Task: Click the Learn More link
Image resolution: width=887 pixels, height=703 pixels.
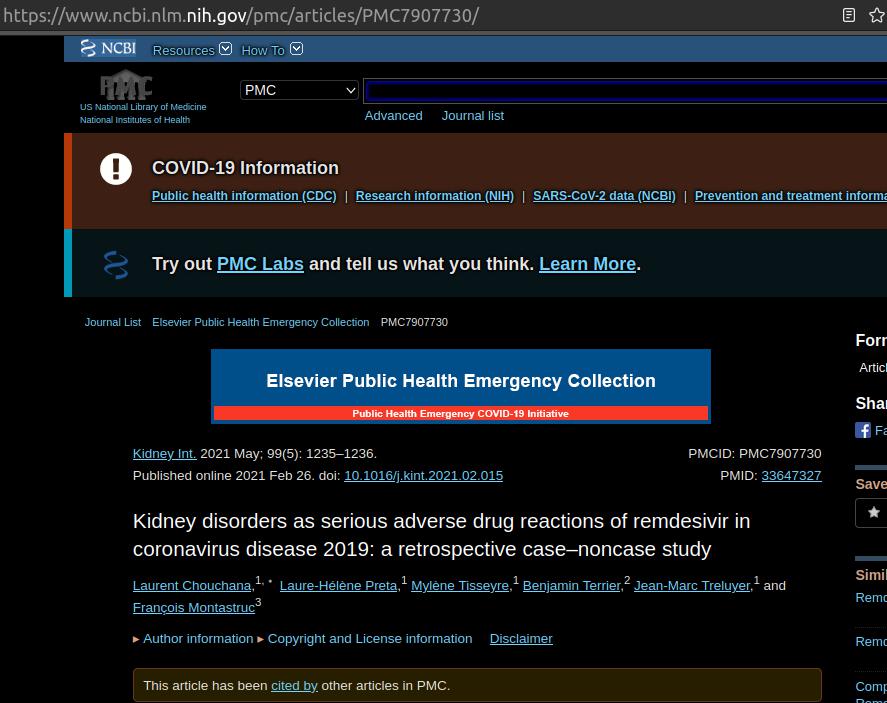Action: 587,264
